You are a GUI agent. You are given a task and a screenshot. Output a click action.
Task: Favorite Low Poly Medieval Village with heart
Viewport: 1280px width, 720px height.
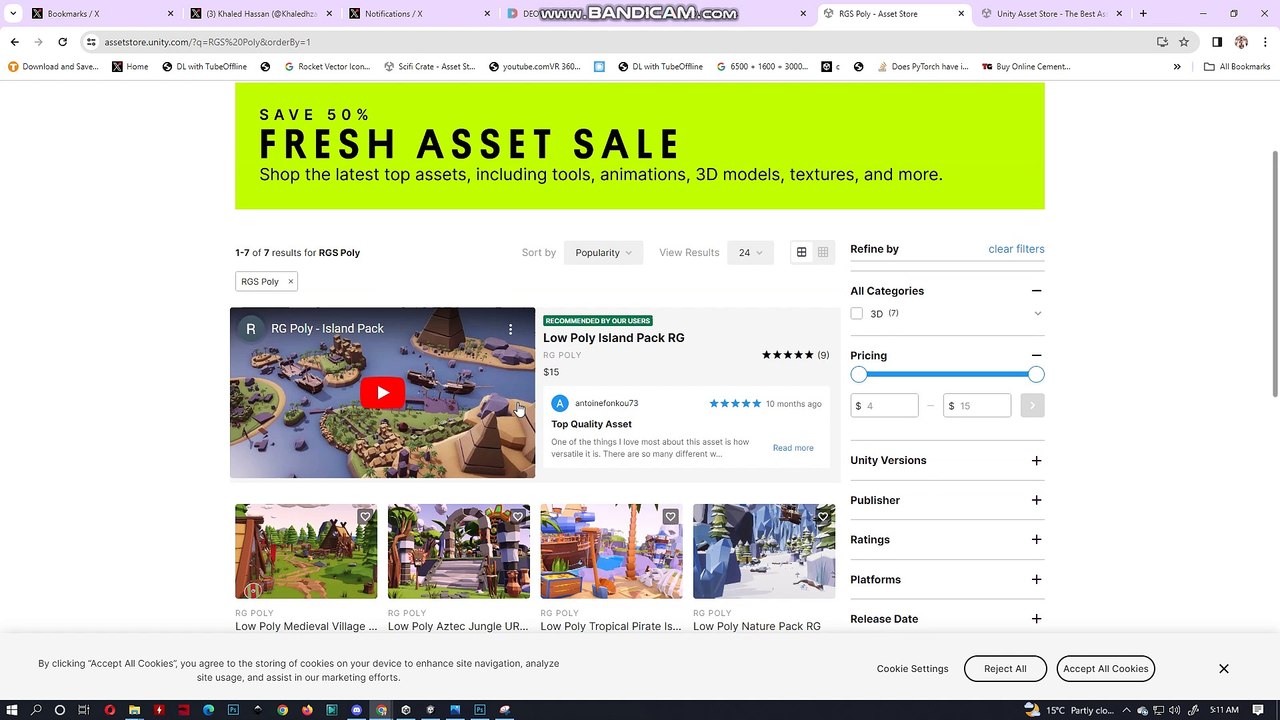pyautogui.click(x=365, y=517)
